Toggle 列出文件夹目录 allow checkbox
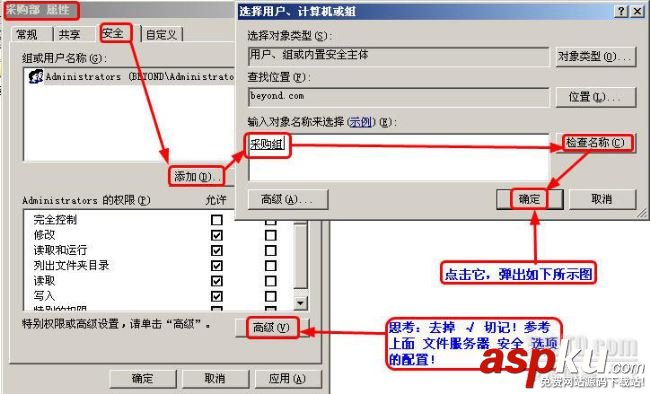Viewport: 650px width, 394px height. click(x=217, y=265)
